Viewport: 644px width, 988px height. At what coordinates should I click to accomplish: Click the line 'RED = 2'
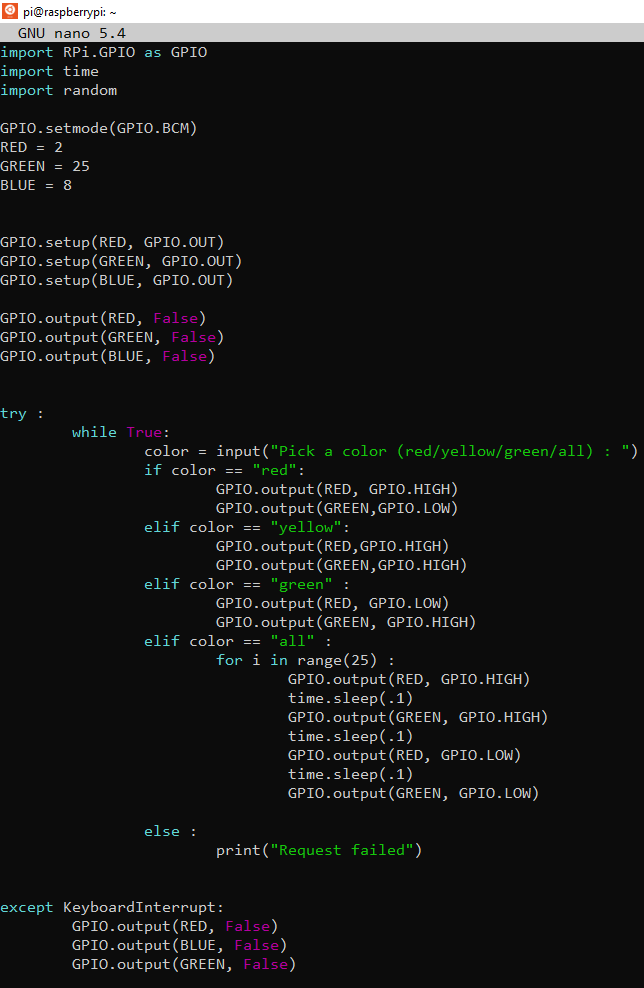coord(32,147)
